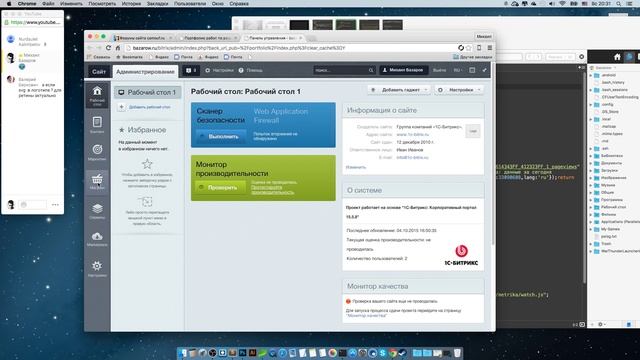Open the Добавить гаджет dropdown
This screenshot has width=640, height=360.
click(398, 90)
